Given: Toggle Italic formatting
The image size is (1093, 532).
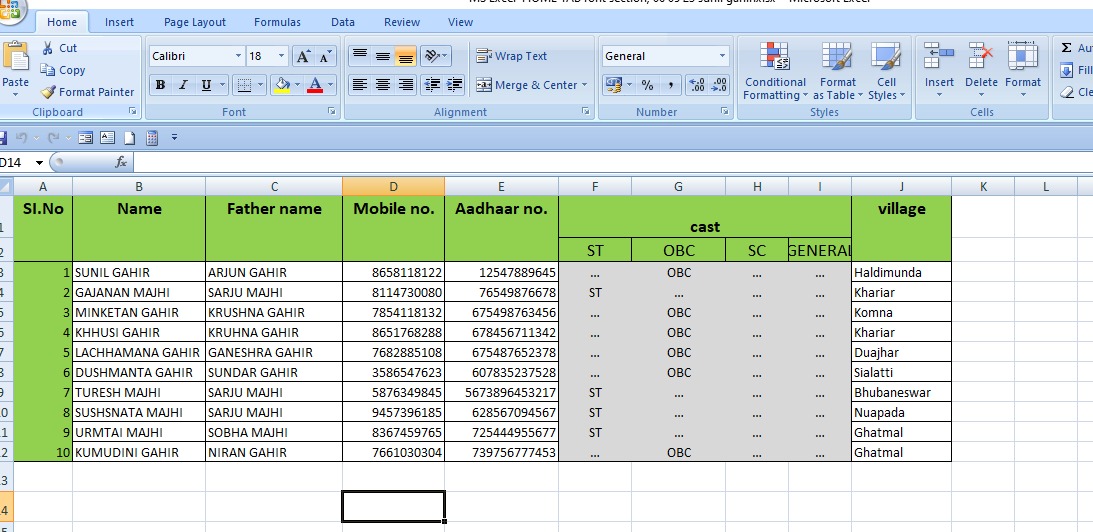Looking at the screenshot, I should click(183, 85).
